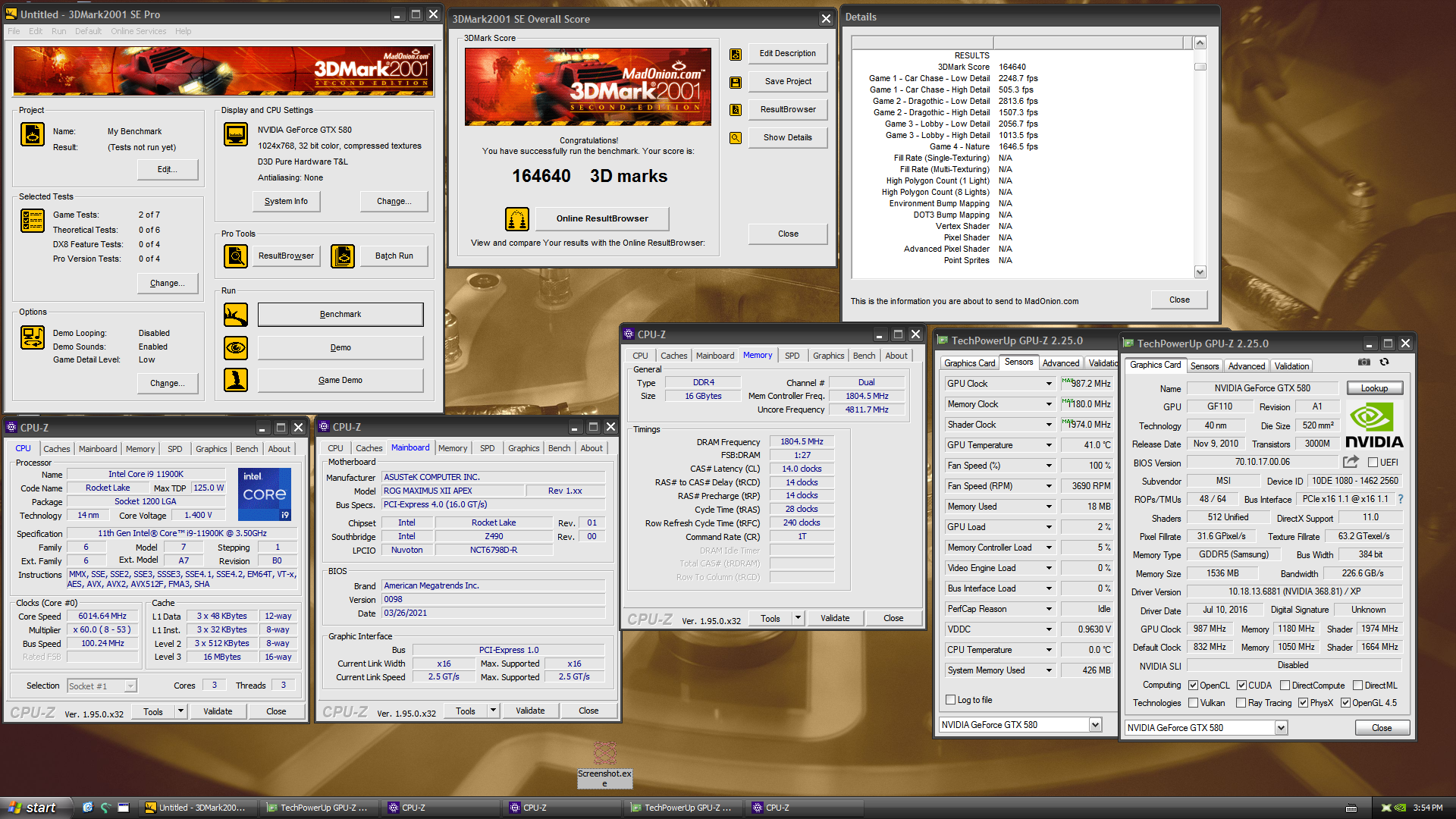Image resolution: width=1456 pixels, height=819 pixels.
Task: Click the GPU-Z screenshot camera icon
Action: point(1363,362)
